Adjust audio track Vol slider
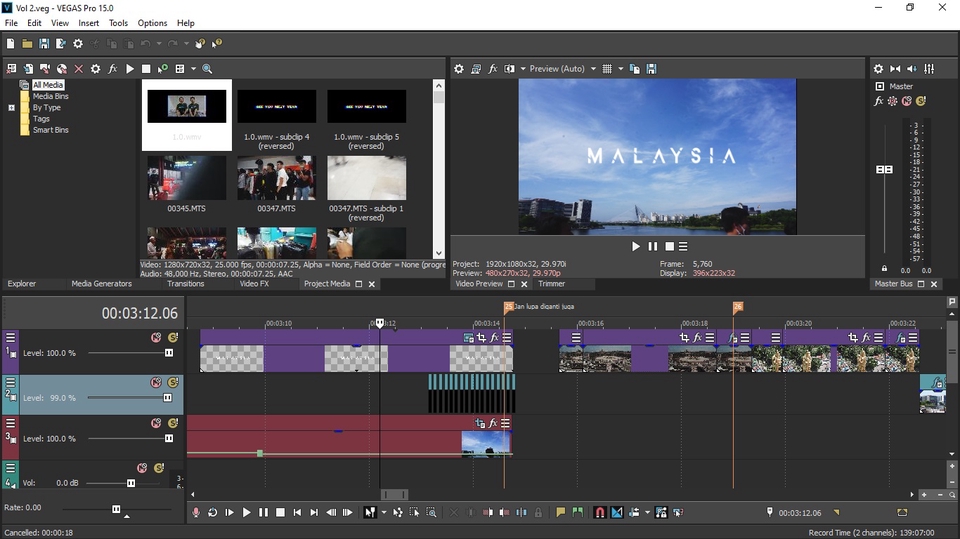The width and height of the screenshot is (960, 539). [130, 483]
